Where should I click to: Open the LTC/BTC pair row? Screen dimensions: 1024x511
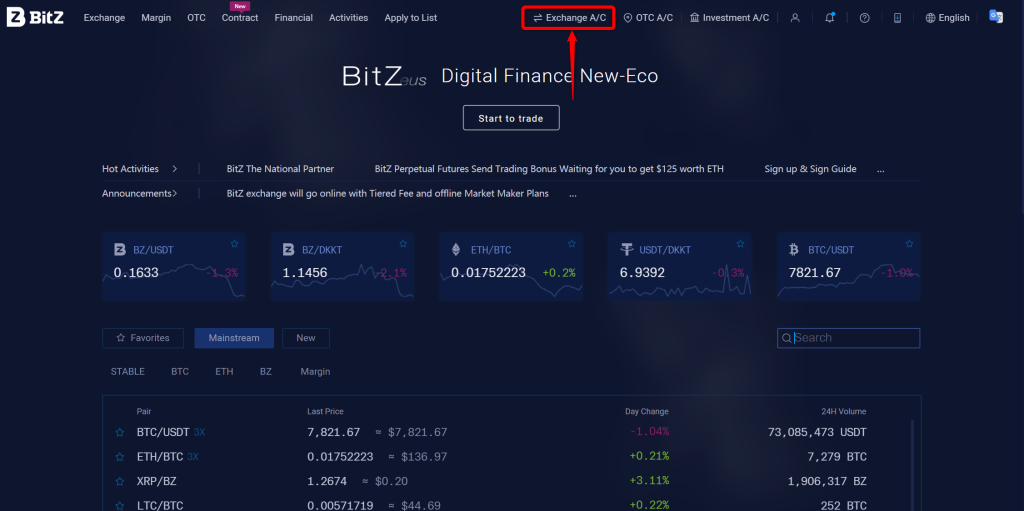[511, 504]
